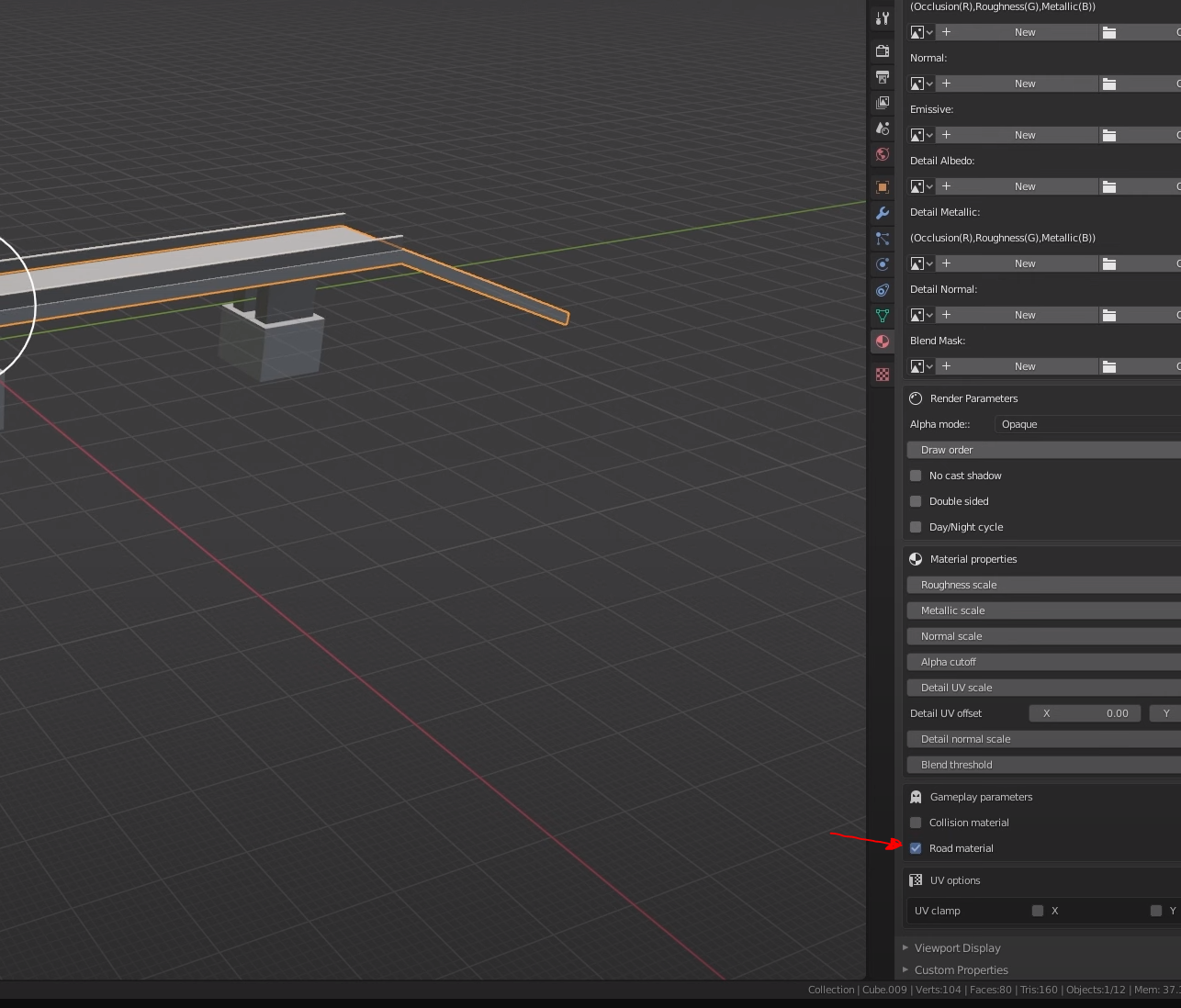Open the Tool properties tab
Viewport: 1181px width, 1008px height.
[x=883, y=17]
